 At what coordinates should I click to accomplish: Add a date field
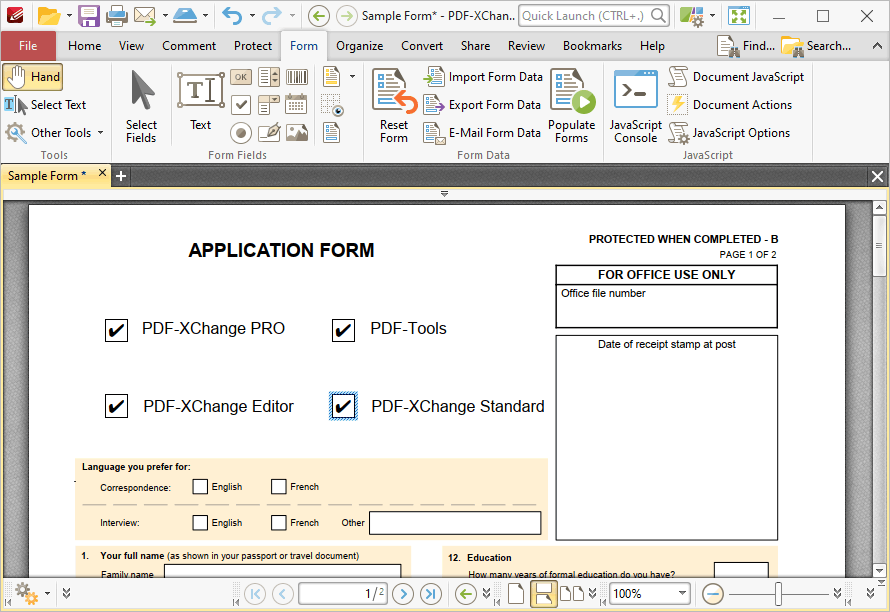coord(296,104)
